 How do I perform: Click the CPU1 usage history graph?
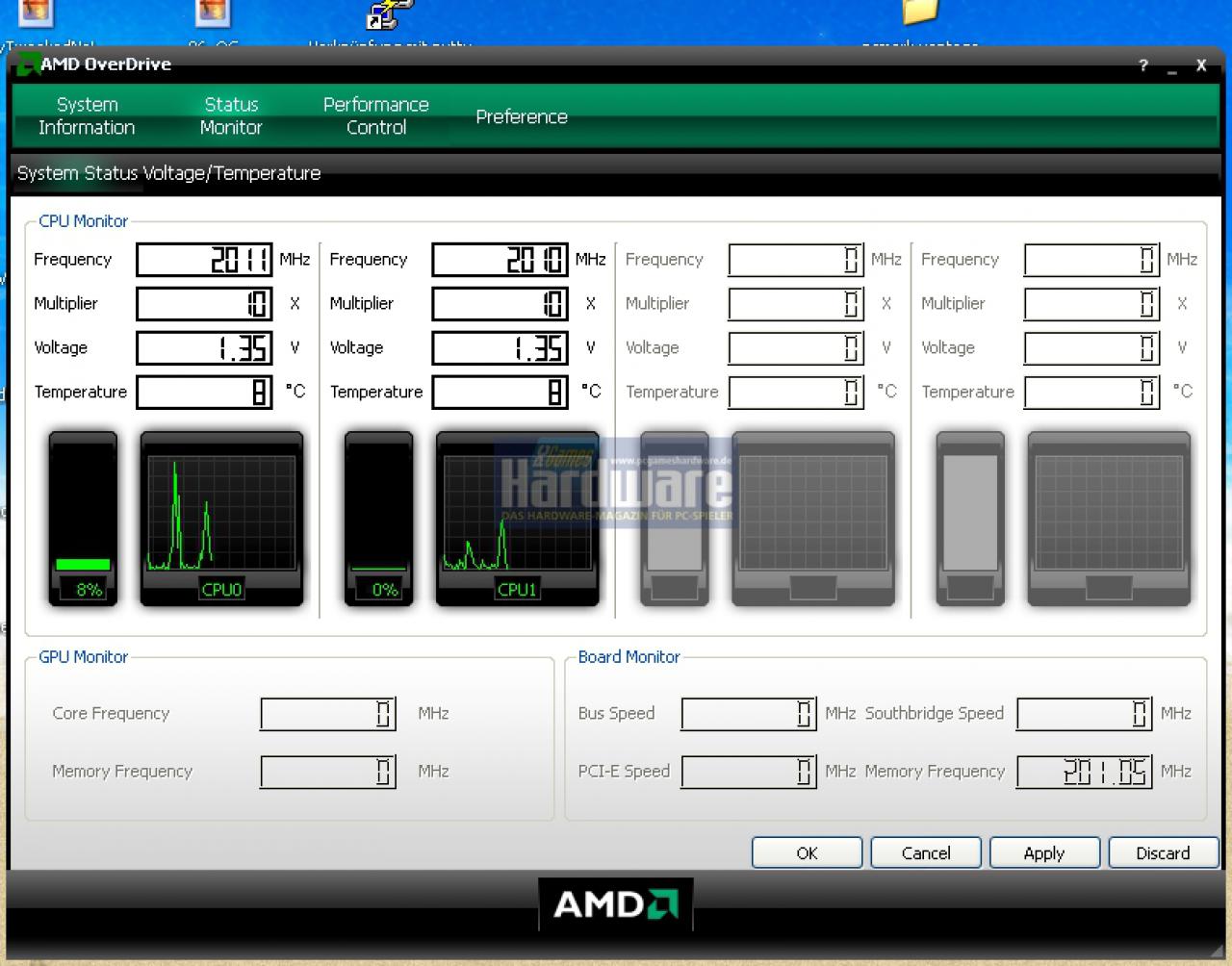click(x=517, y=519)
